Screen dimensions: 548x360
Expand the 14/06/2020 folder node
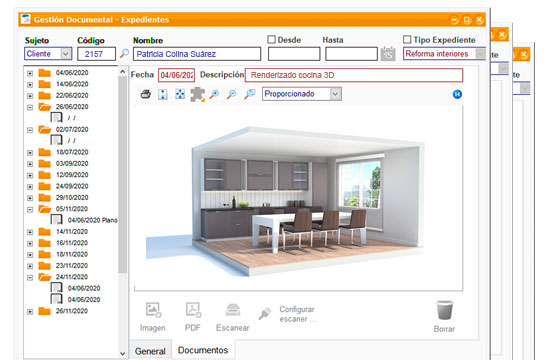(x=30, y=85)
